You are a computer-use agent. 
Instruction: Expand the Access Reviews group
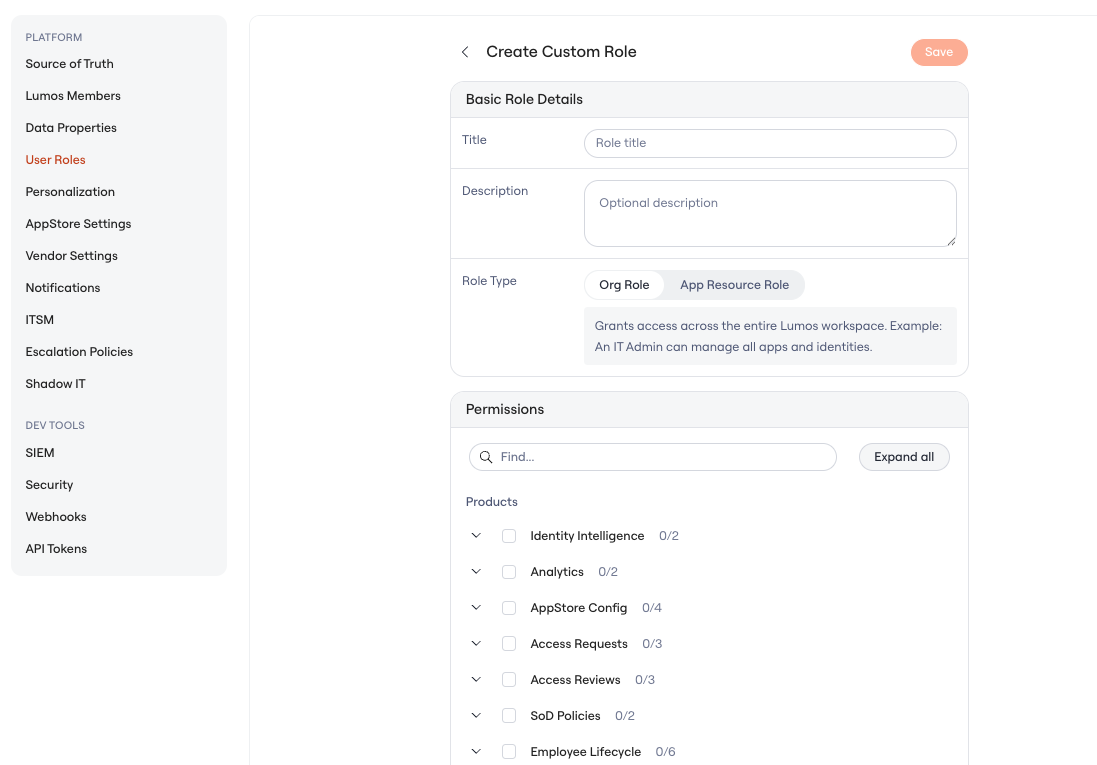(x=476, y=679)
